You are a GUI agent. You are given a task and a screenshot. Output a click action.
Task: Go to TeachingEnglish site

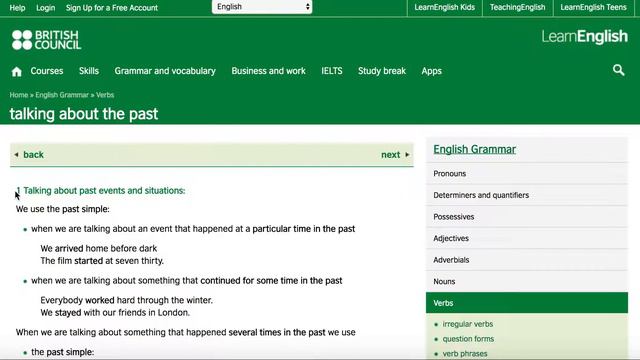pyautogui.click(x=518, y=7)
